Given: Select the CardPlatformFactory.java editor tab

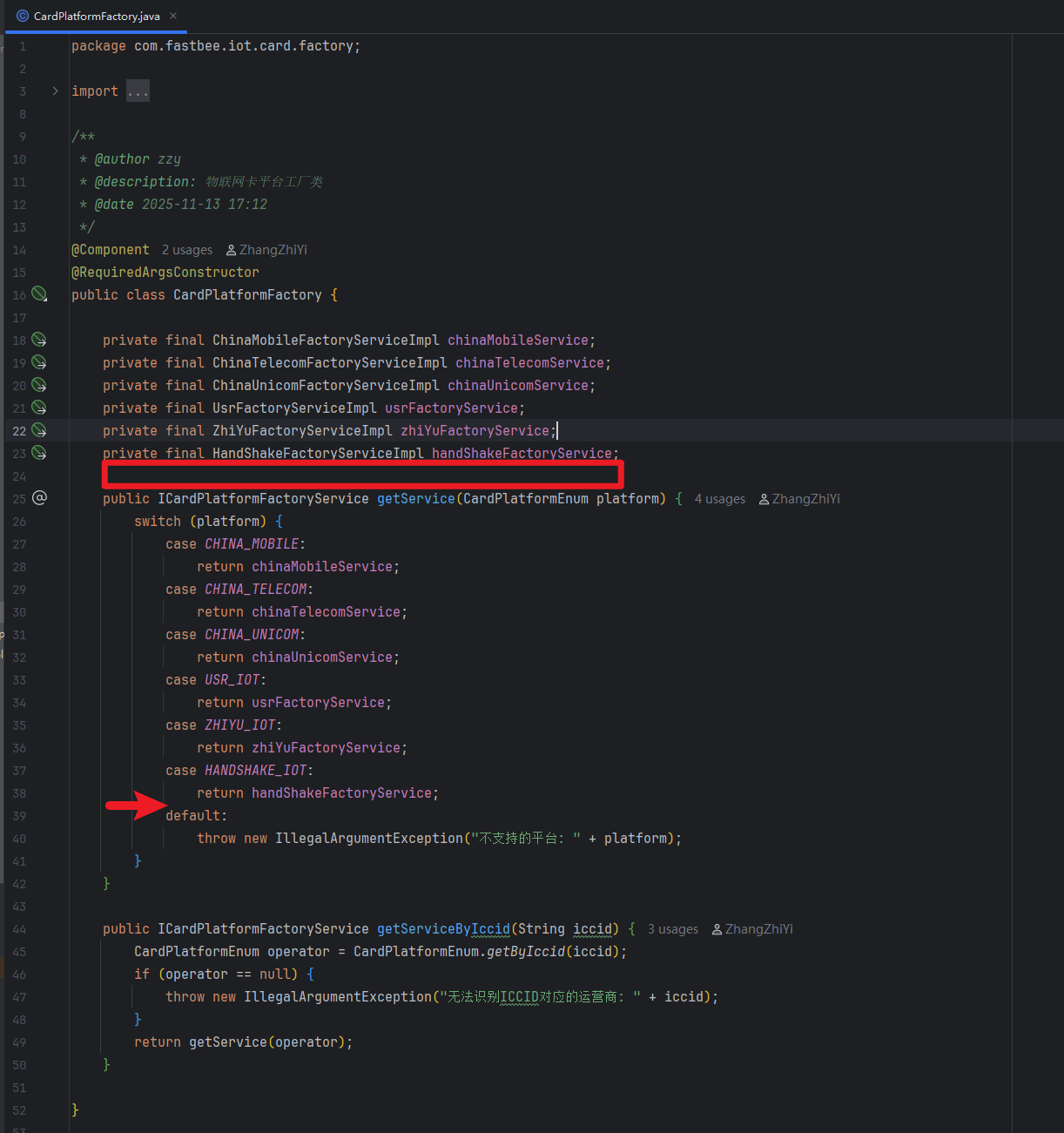Looking at the screenshot, I should [96, 16].
